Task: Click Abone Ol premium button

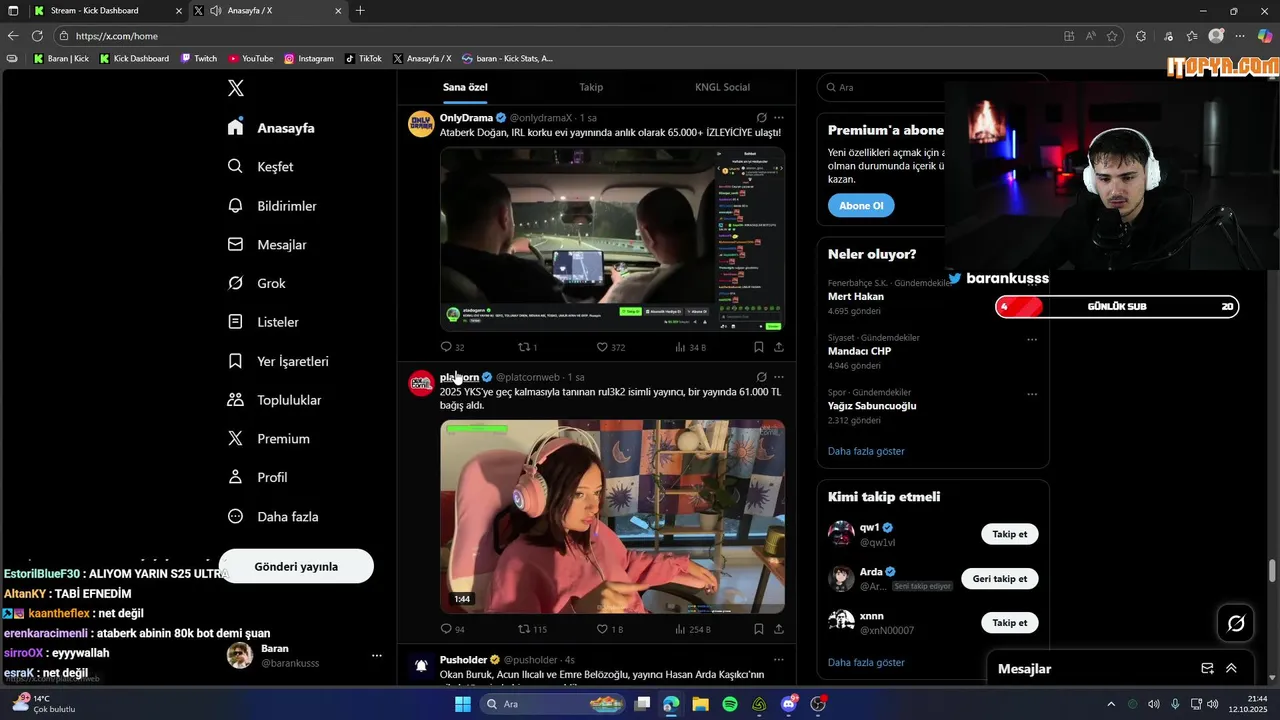Action: pos(861,206)
